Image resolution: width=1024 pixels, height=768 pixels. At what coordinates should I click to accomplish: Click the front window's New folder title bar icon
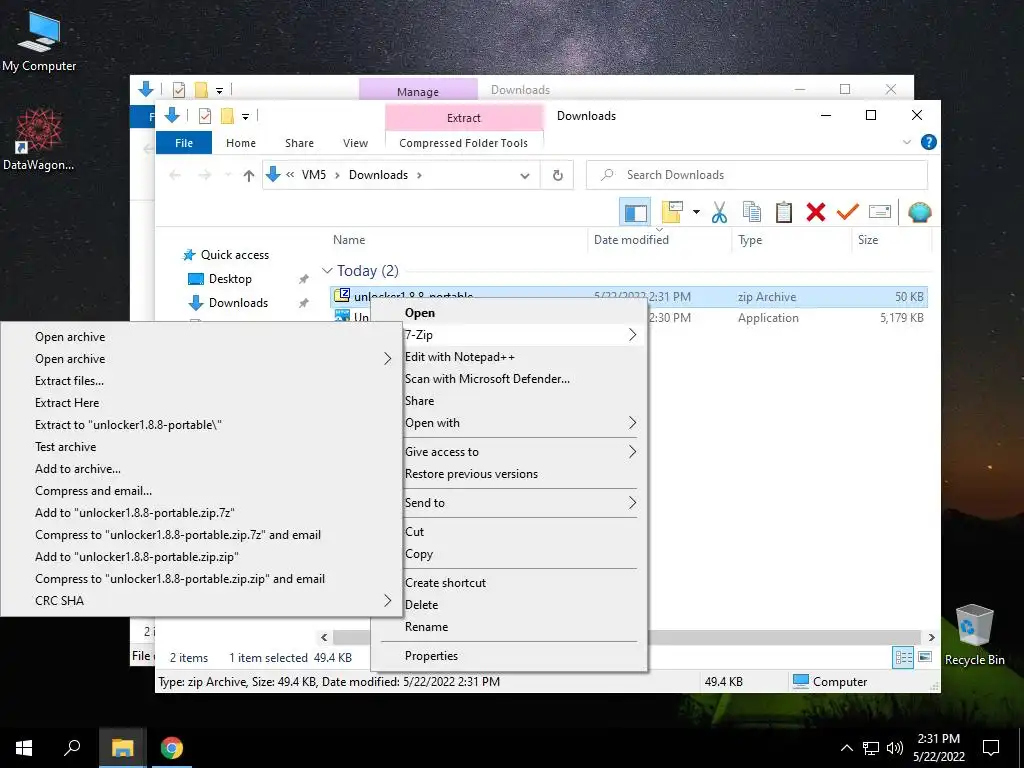[x=227, y=116]
